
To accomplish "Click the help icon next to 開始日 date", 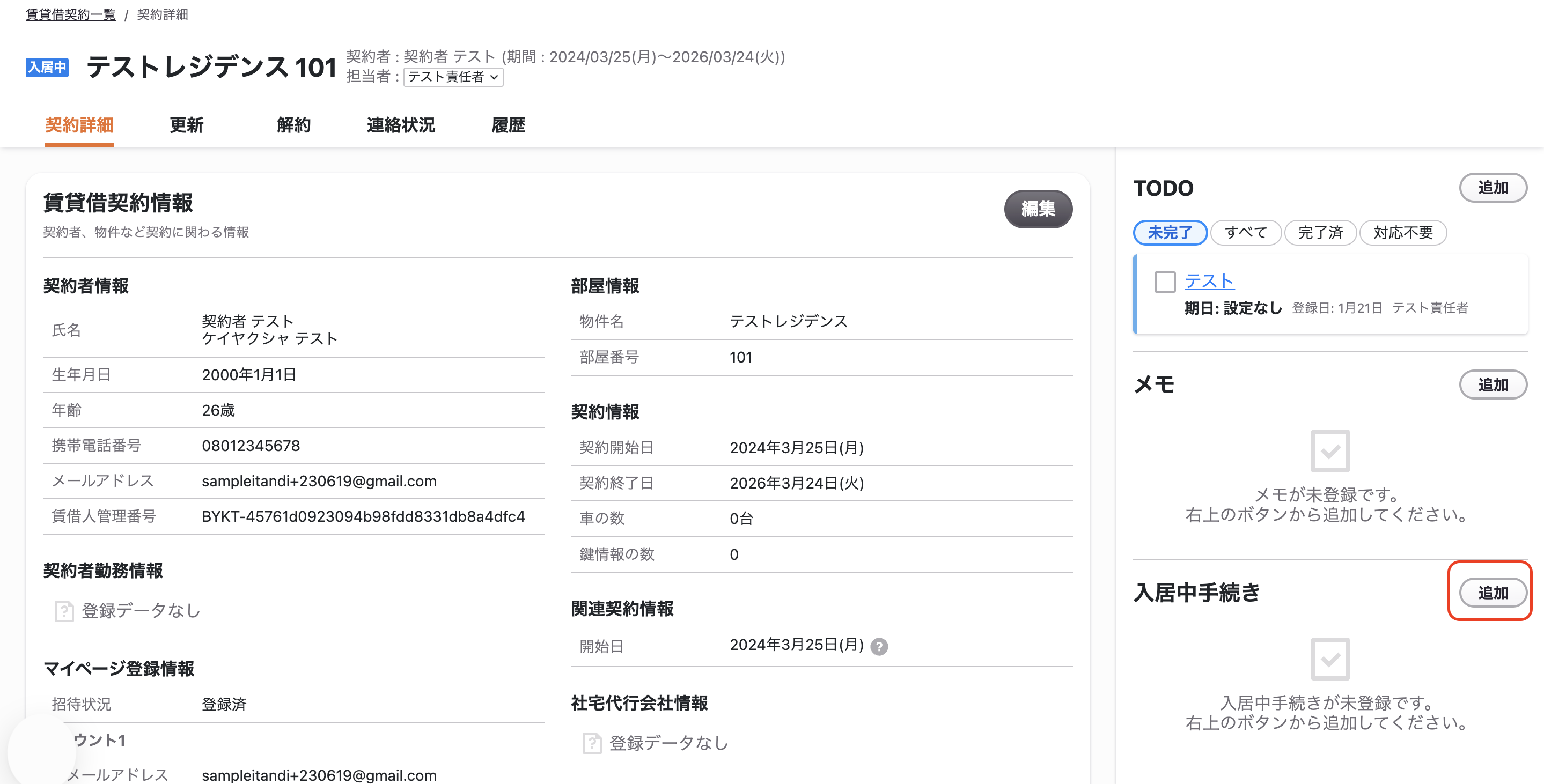I will [x=879, y=646].
